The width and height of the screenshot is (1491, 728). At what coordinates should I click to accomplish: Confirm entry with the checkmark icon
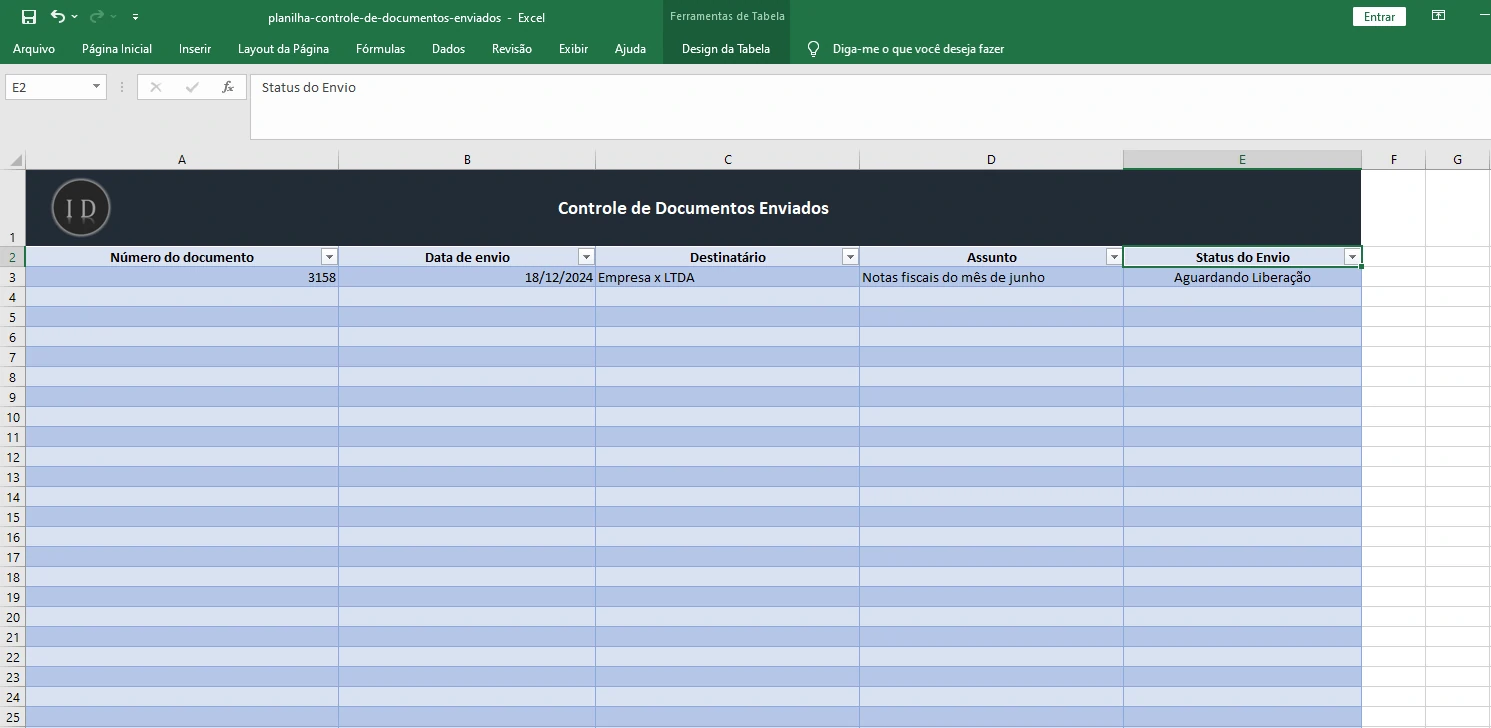point(191,87)
